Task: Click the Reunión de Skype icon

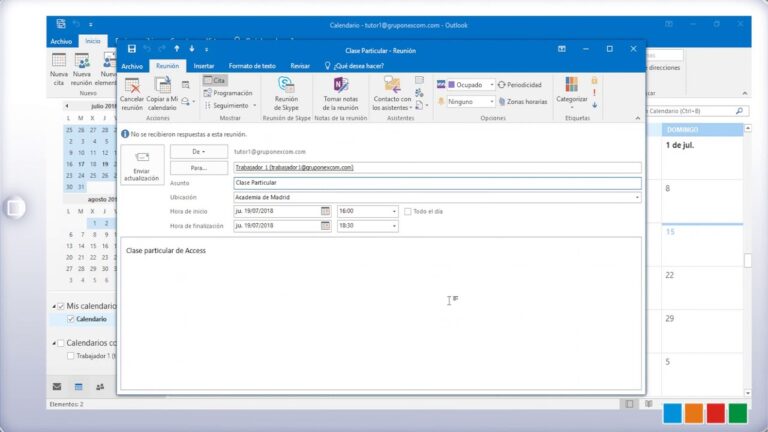Action: click(x=286, y=94)
